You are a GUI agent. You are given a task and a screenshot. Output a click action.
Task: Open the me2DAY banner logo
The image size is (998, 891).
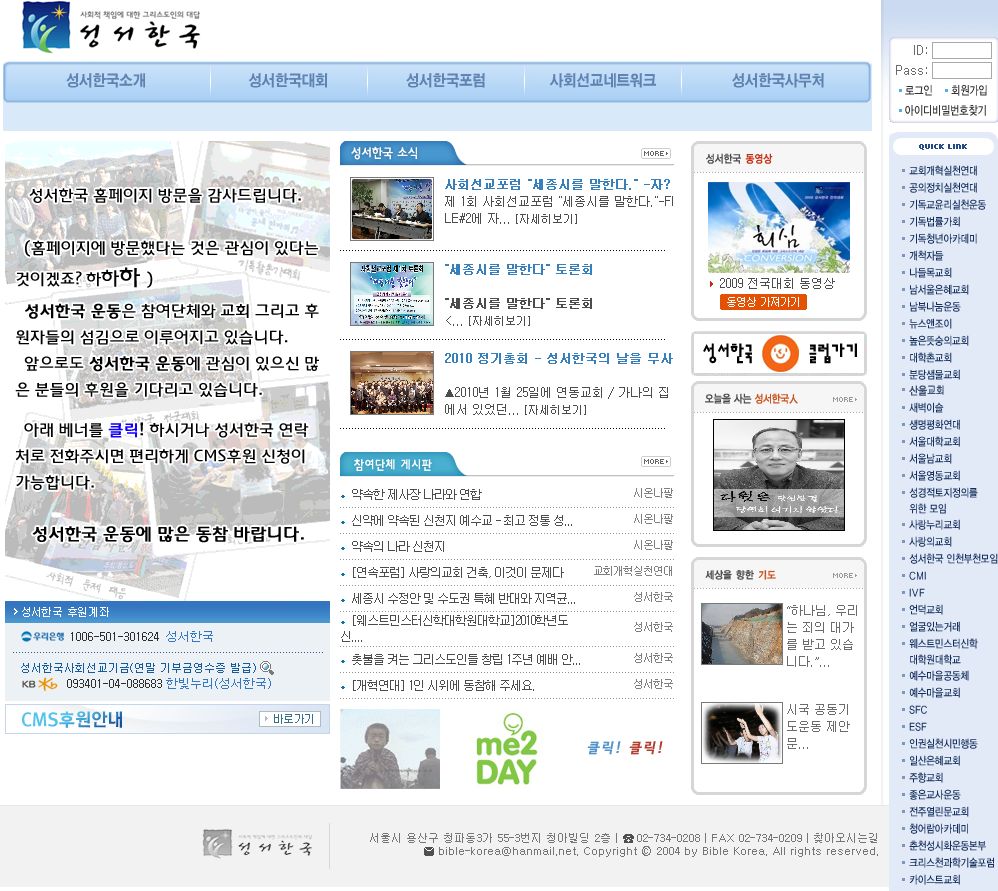point(506,749)
